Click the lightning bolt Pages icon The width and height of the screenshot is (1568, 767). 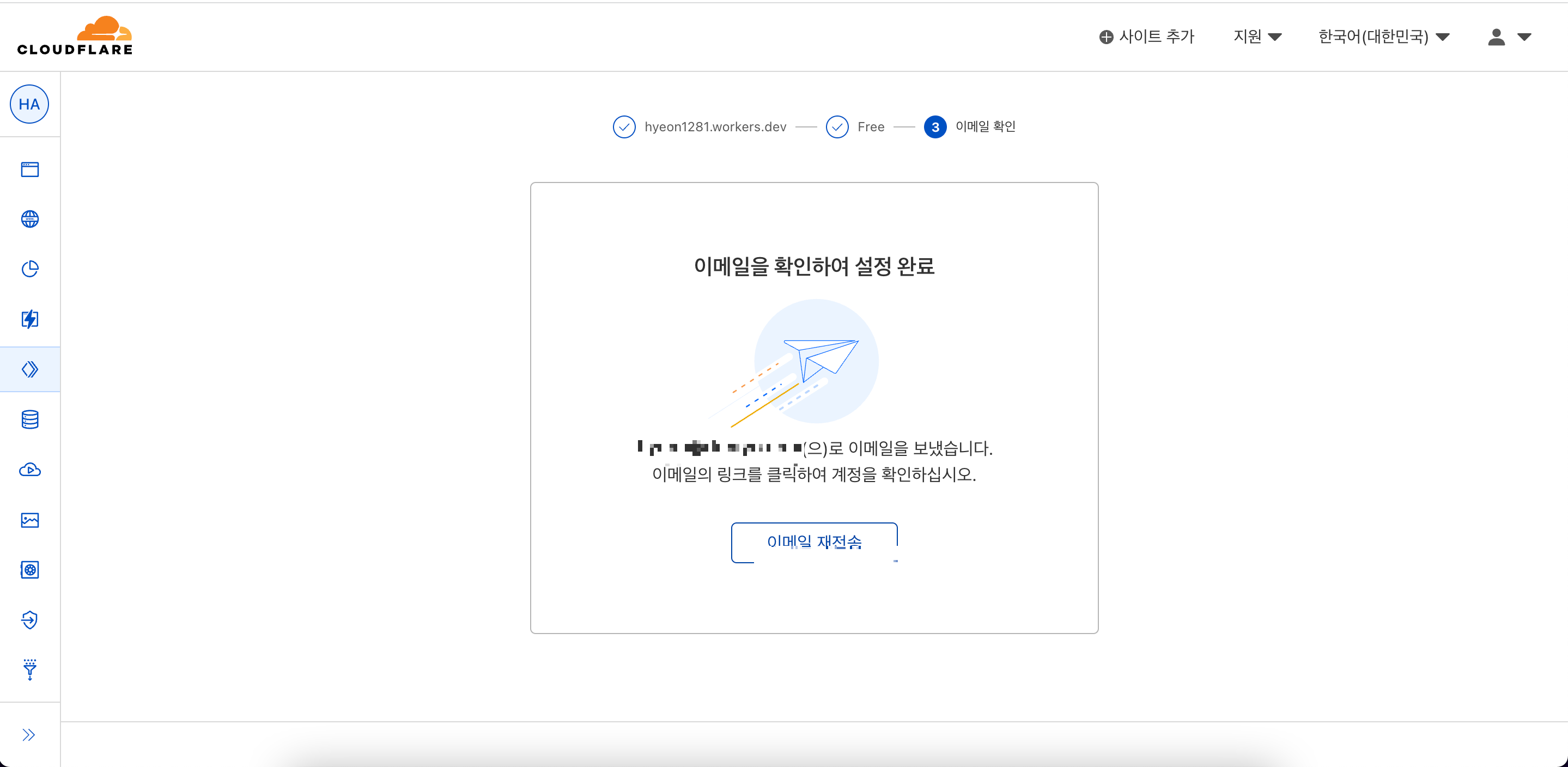click(x=30, y=319)
